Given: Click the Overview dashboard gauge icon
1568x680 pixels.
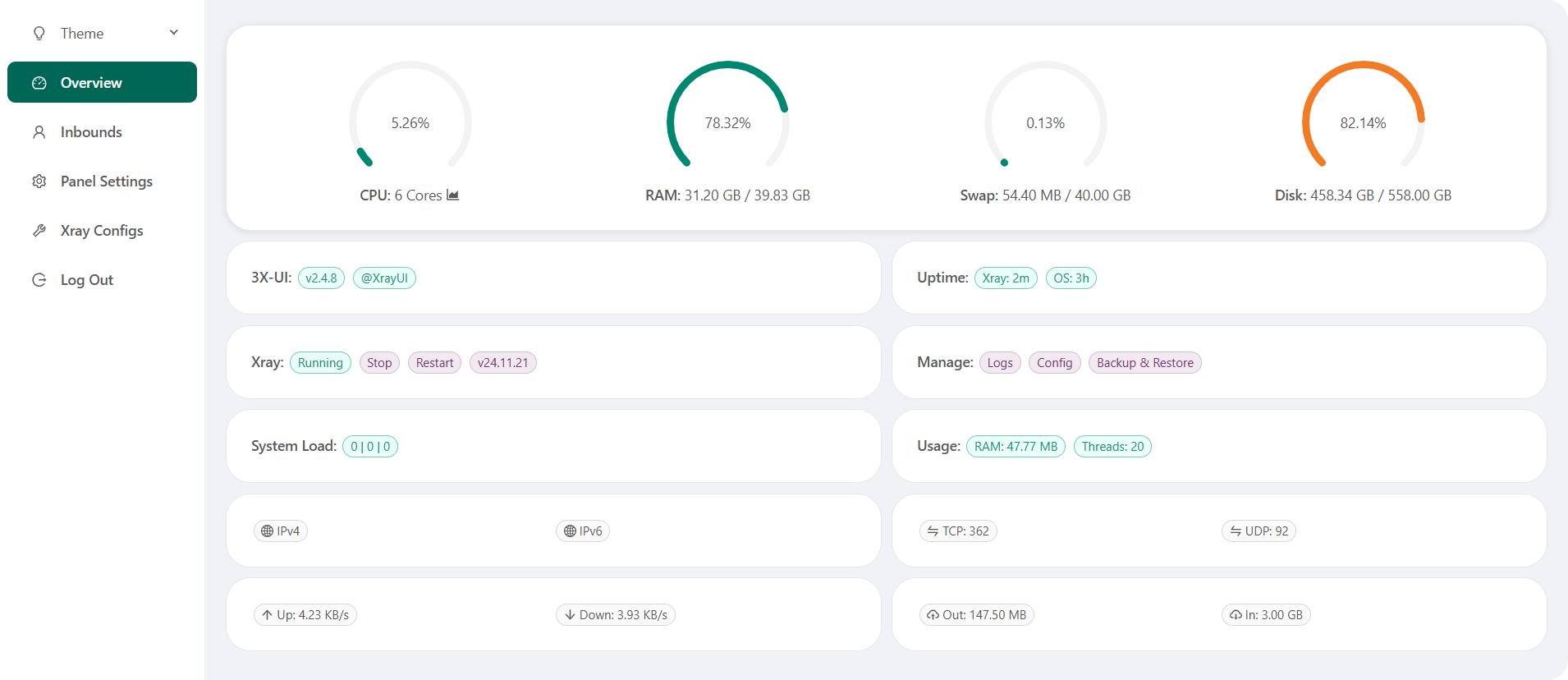Looking at the screenshot, I should tap(39, 83).
